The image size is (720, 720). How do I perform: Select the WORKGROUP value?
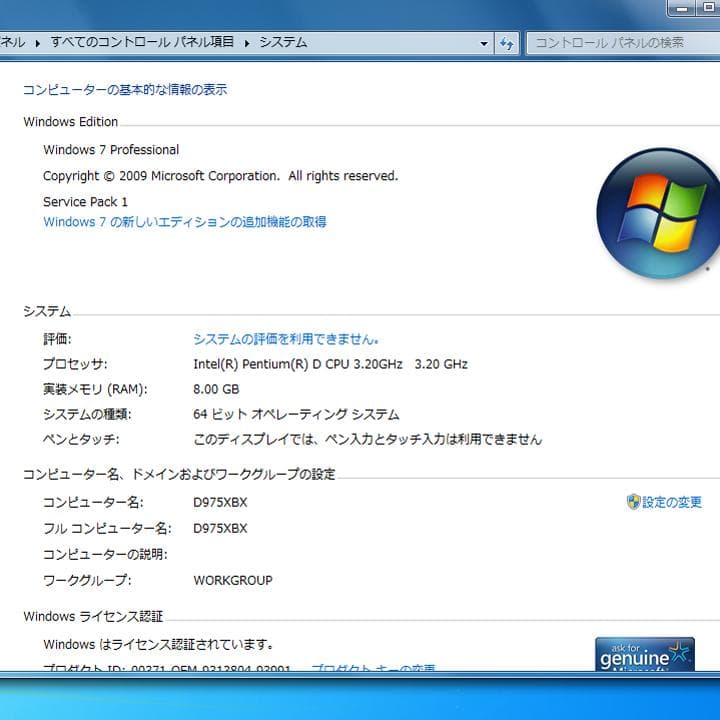(x=233, y=580)
